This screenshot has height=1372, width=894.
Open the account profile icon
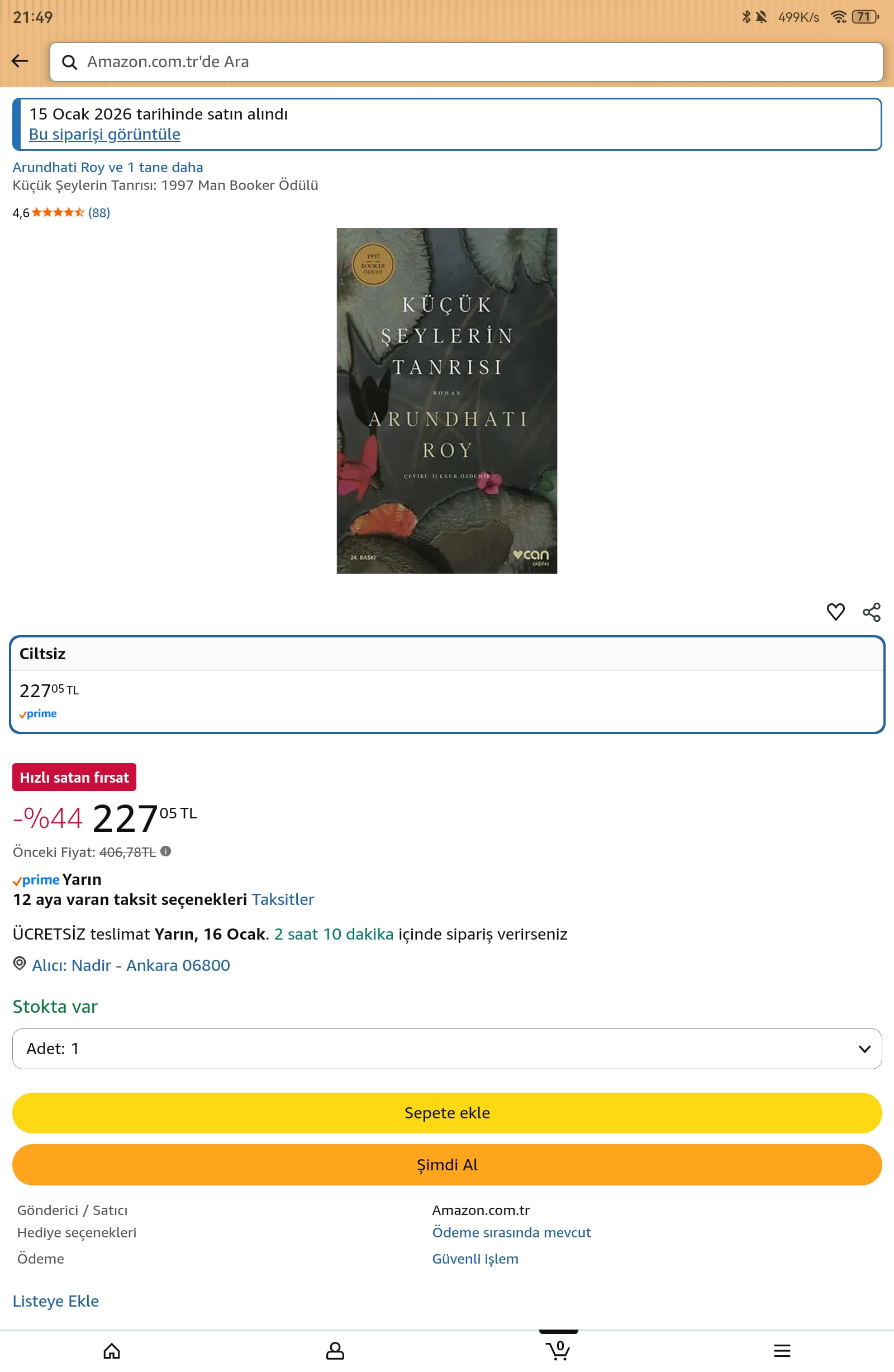point(335,1351)
